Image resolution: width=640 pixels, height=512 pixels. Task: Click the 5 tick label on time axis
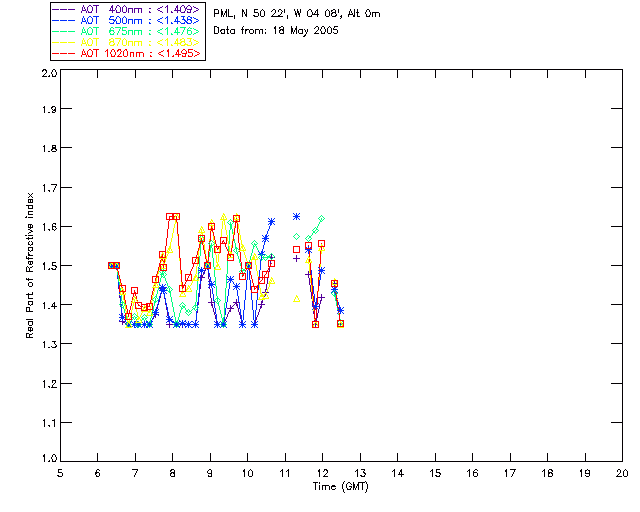(60, 473)
